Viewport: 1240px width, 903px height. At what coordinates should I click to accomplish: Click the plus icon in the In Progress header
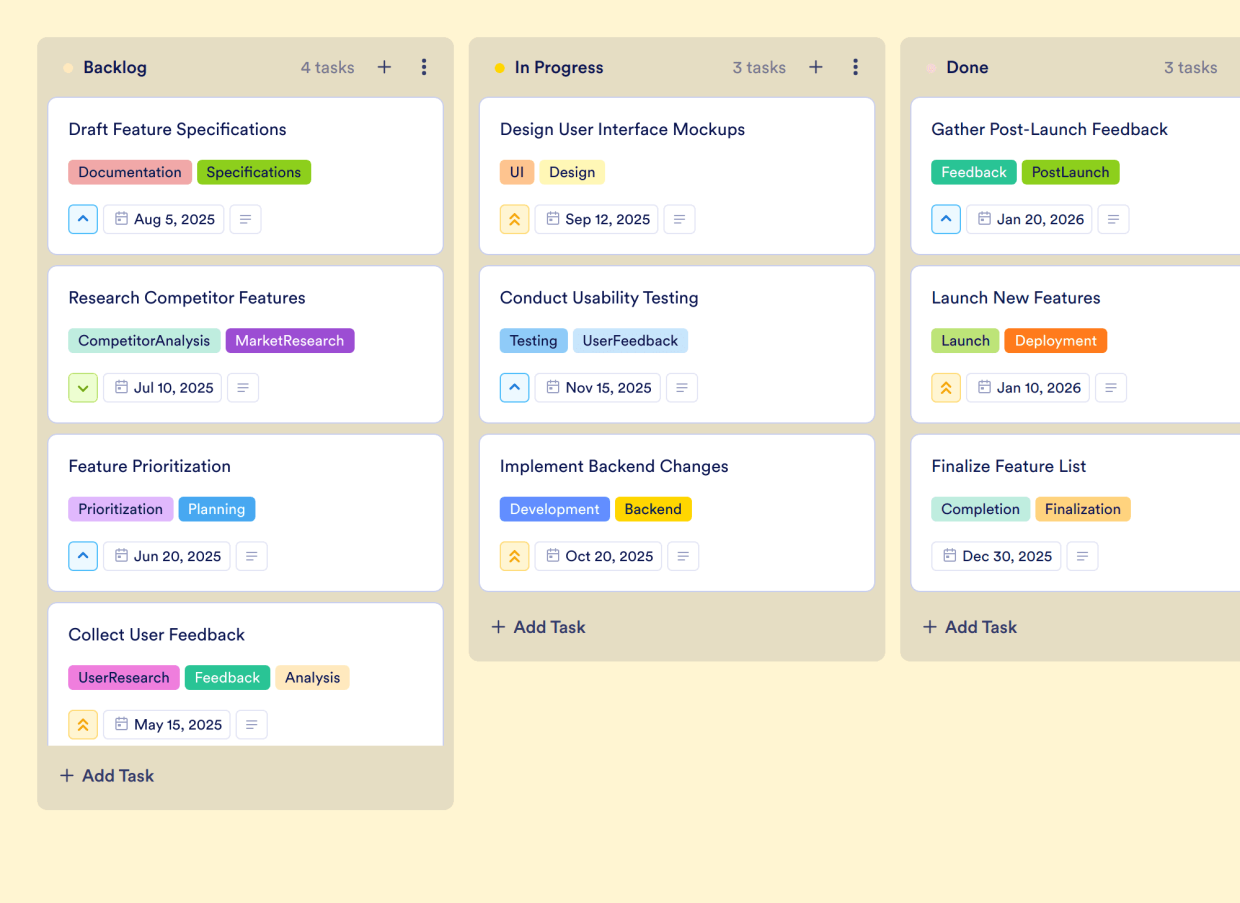(816, 67)
